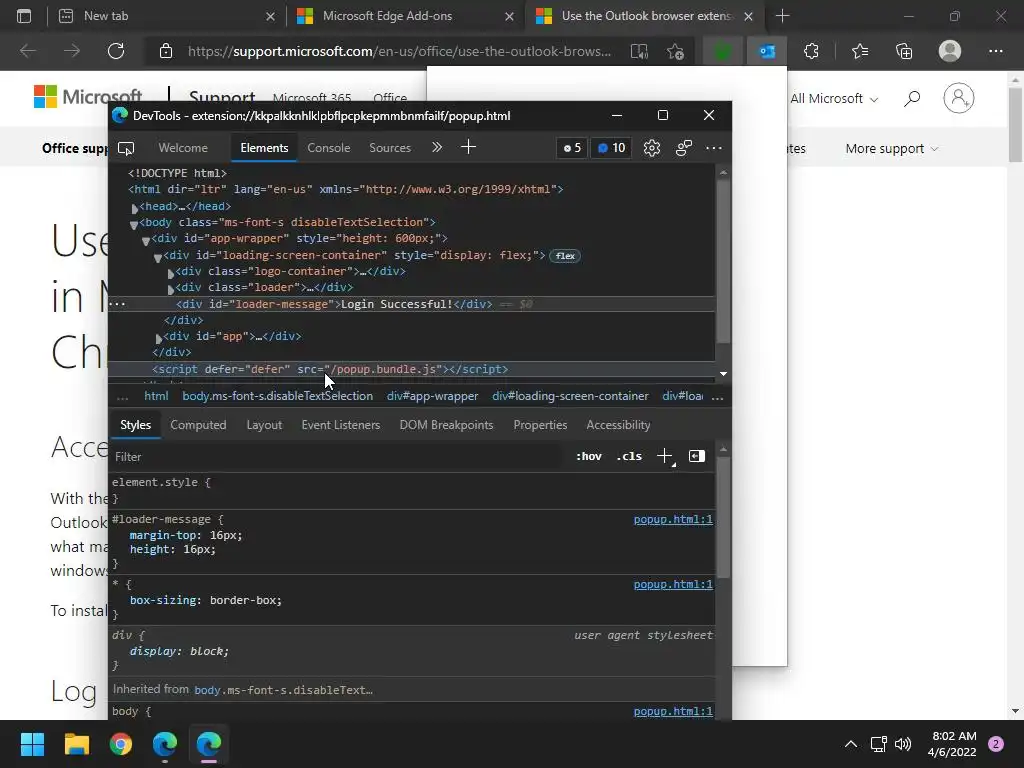Click the Read aloud icon in address bar
This screenshot has width=1024, height=768.
pos(639,51)
